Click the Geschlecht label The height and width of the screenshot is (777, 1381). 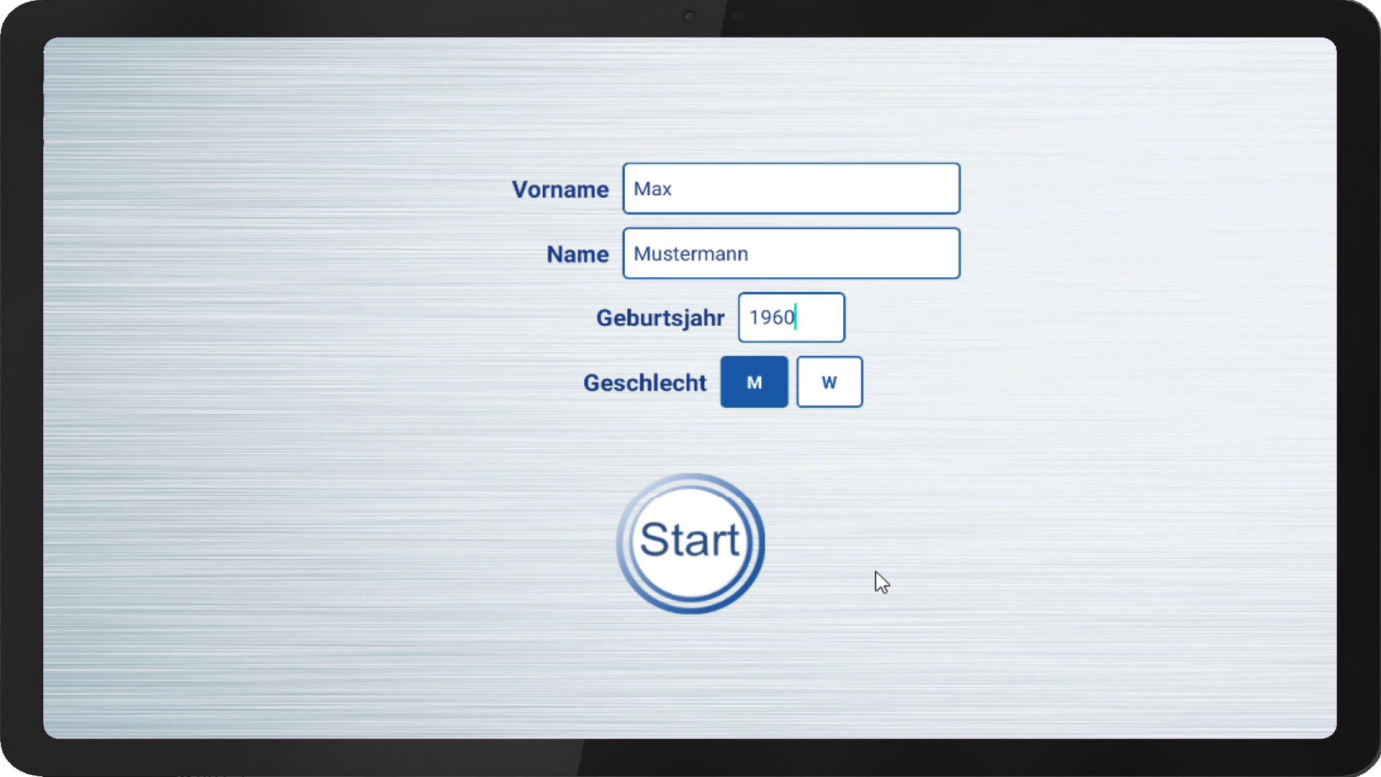pyautogui.click(x=645, y=383)
